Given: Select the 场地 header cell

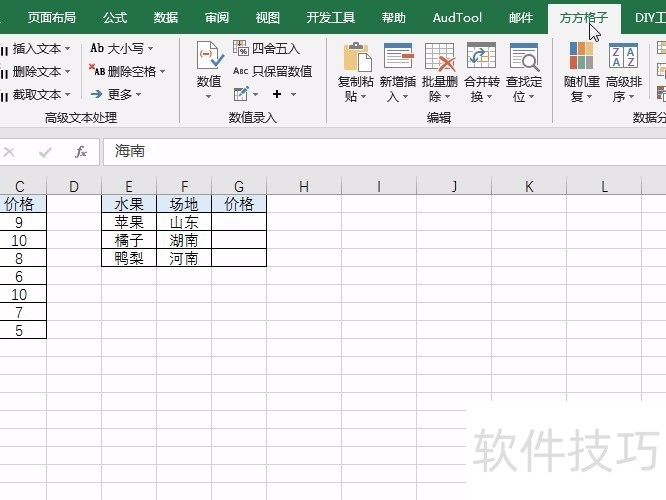Looking at the screenshot, I should coord(184,204).
